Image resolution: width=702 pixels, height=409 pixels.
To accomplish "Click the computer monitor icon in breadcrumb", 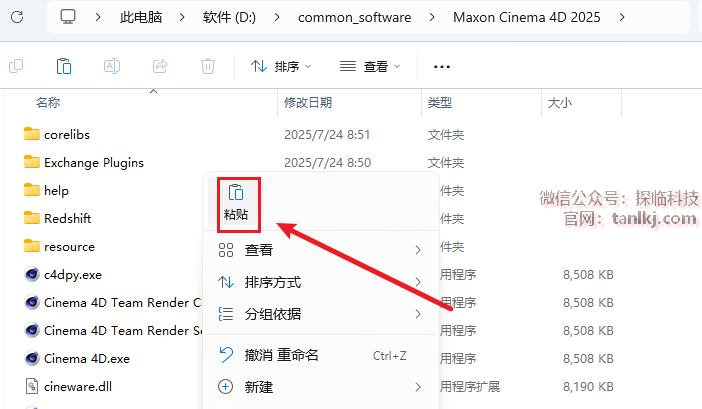I will click(68, 17).
